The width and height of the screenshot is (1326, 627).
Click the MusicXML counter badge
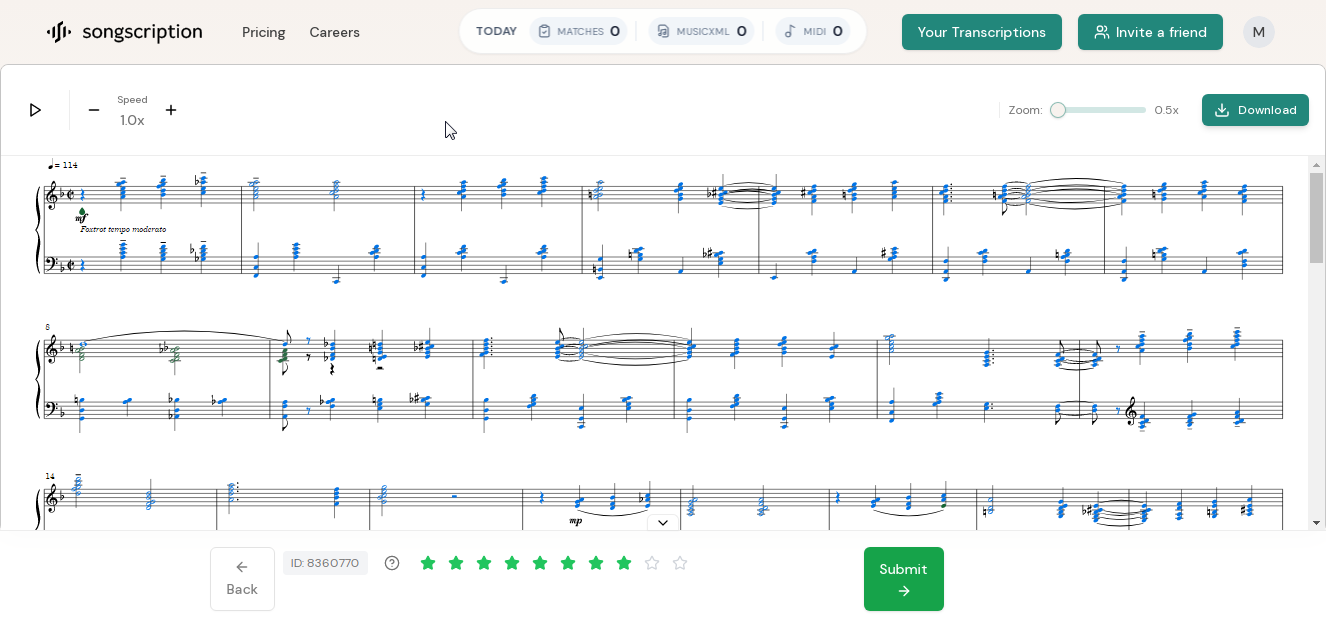coord(701,31)
